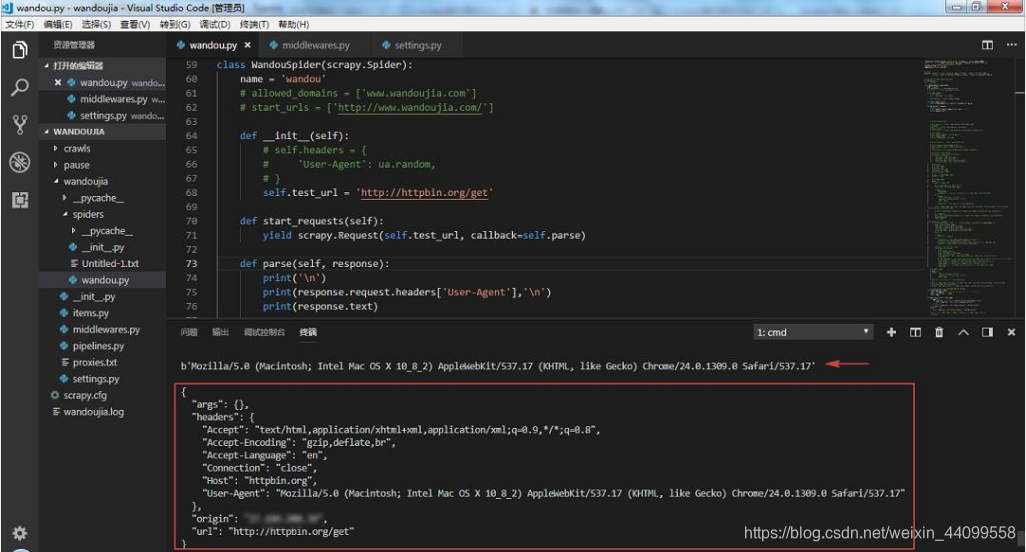The width and height of the screenshot is (1026, 552).
Task: Switch to the middlewares.py editor tab
Action: pos(315,45)
